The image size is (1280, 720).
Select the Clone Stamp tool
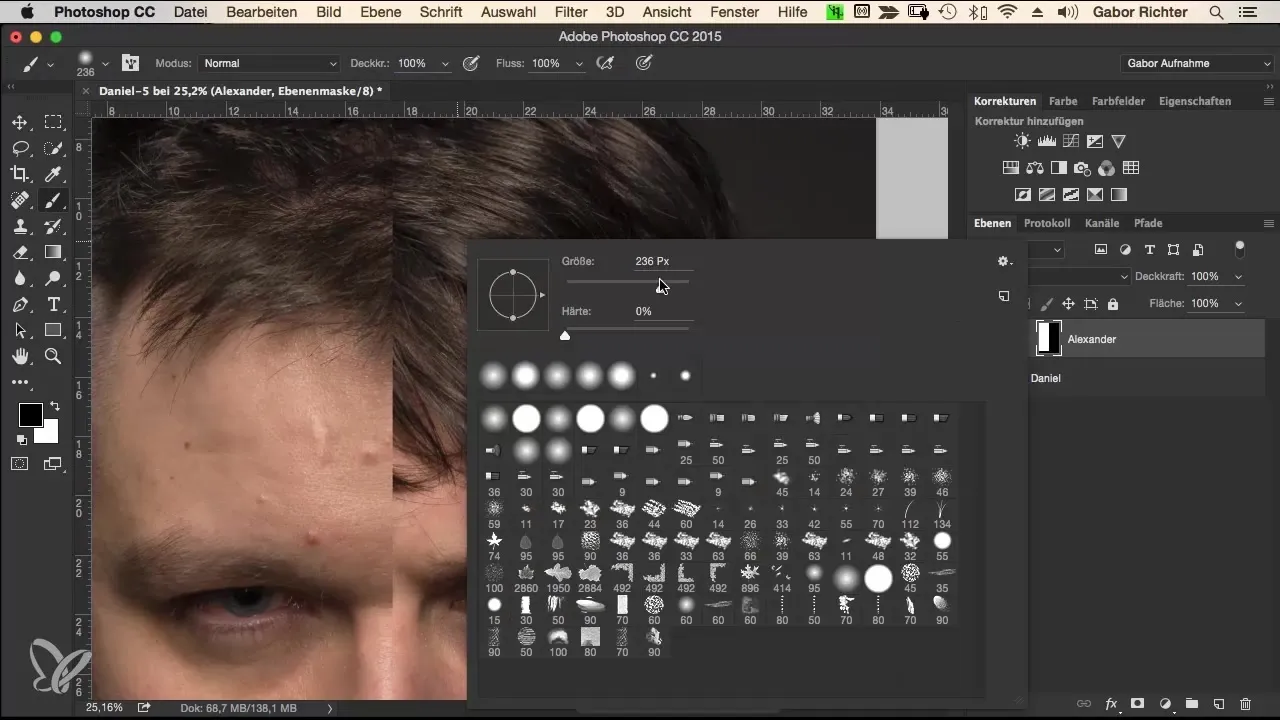(19, 226)
